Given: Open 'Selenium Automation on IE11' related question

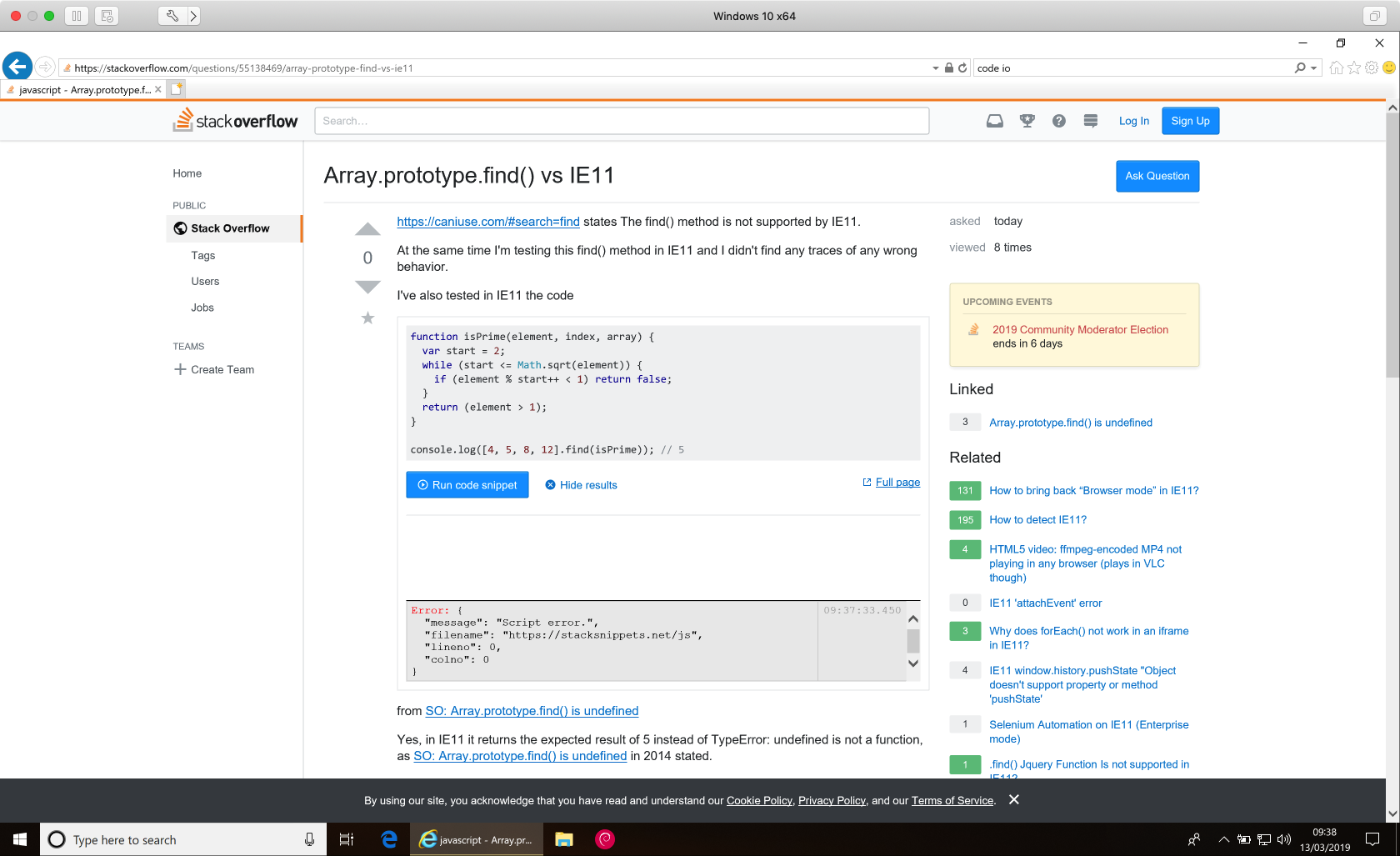Looking at the screenshot, I should pyautogui.click(x=1089, y=732).
